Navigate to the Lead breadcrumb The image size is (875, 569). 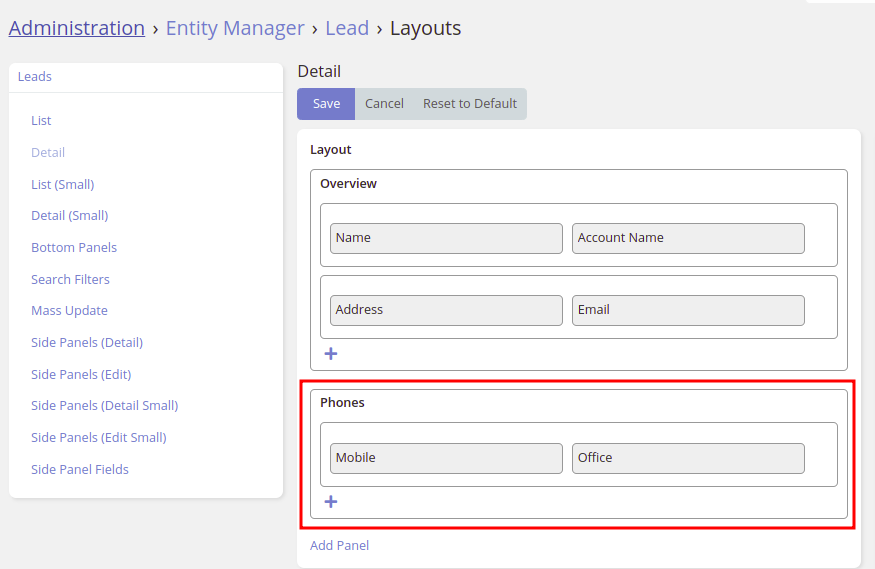tap(347, 28)
